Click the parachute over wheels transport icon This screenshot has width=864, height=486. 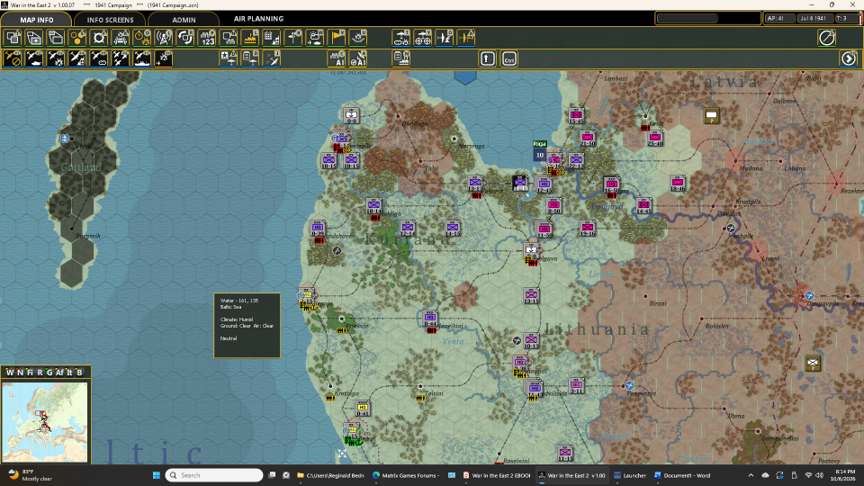(x=423, y=37)
